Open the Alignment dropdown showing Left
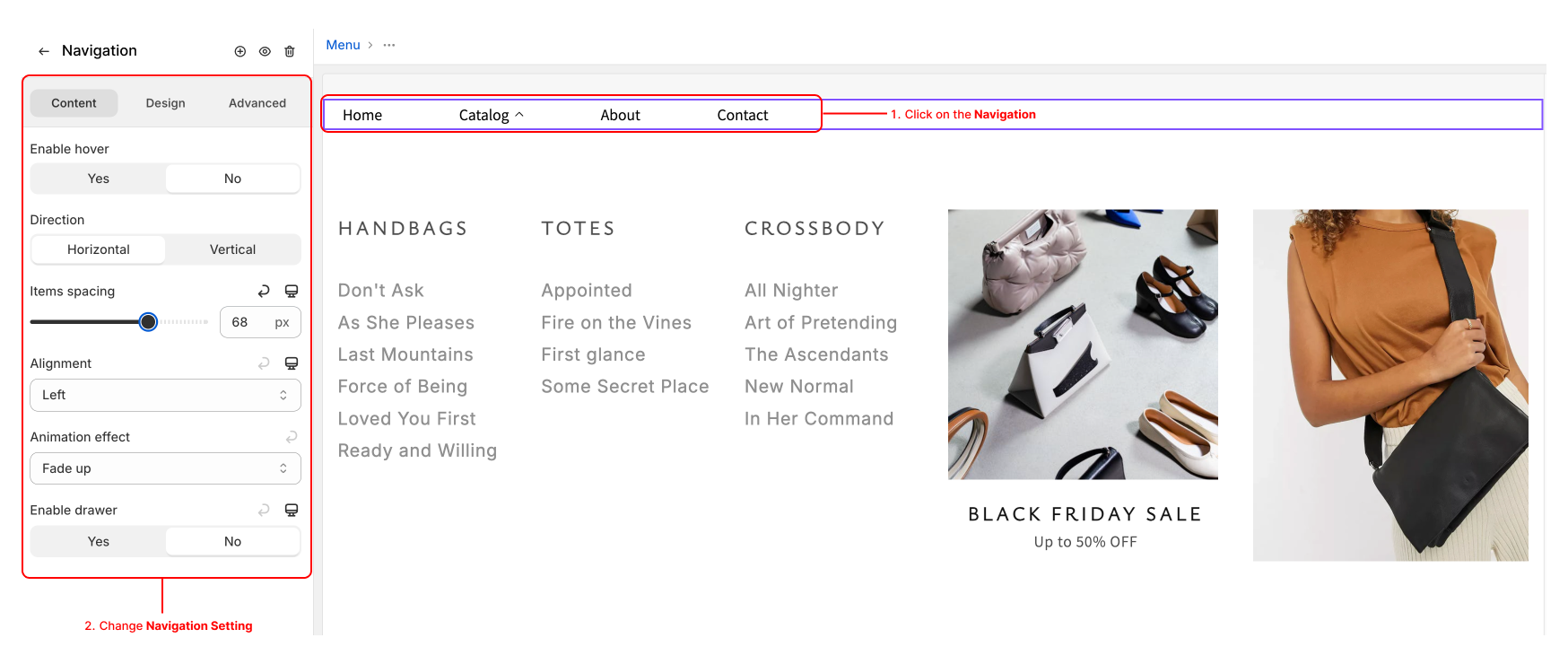Screen dimensions: 1568x664 click(165, 396)
